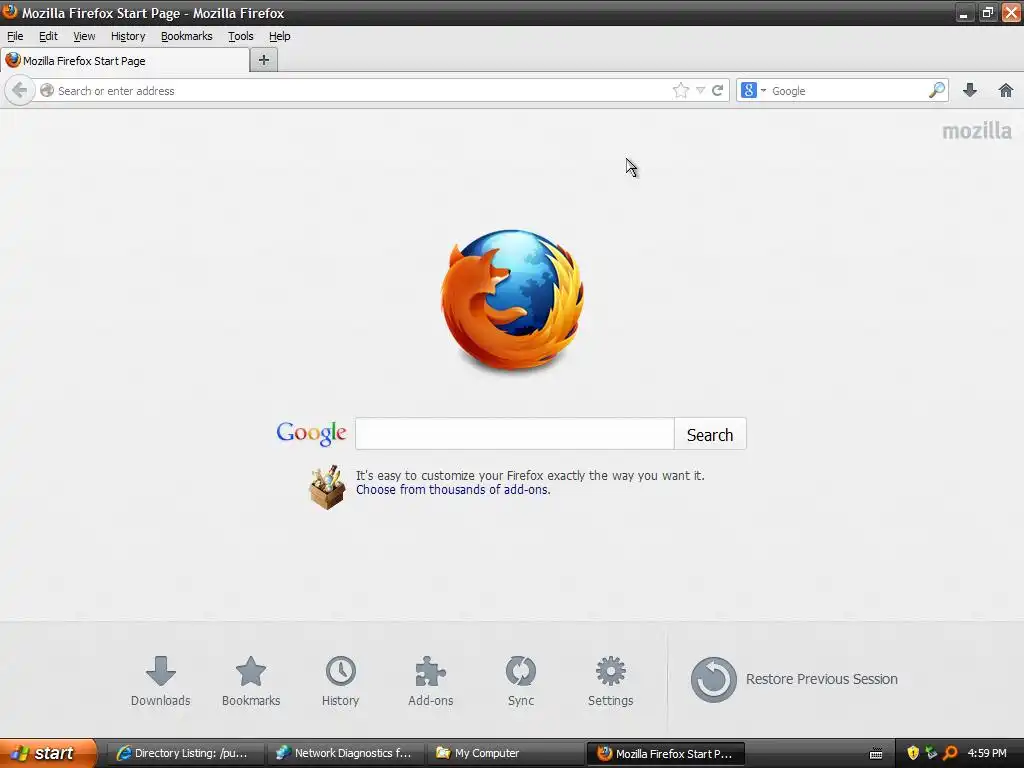Open the Tools menu

click(240, 36)
